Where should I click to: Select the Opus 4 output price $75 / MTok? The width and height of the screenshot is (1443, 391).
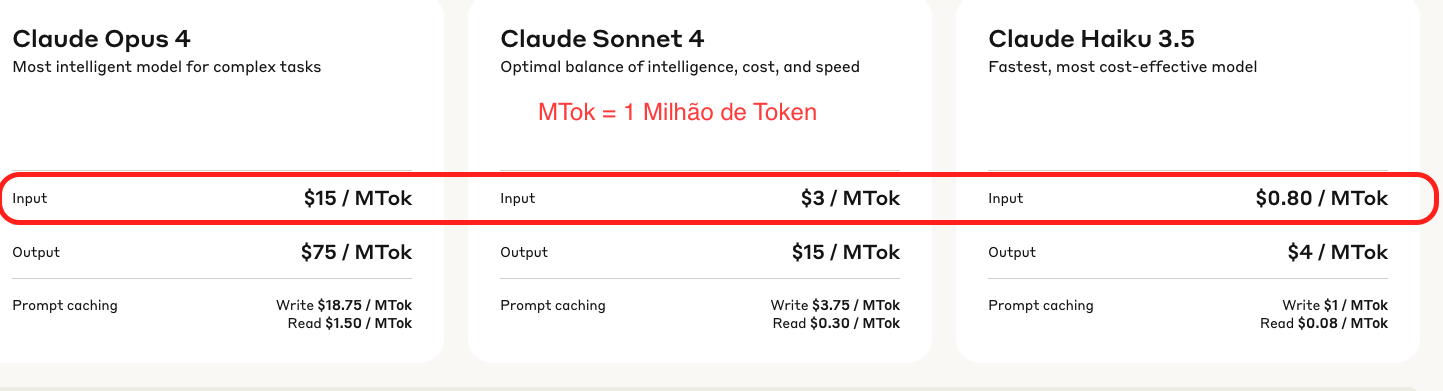pyautogui.click(x=356, y=252)
